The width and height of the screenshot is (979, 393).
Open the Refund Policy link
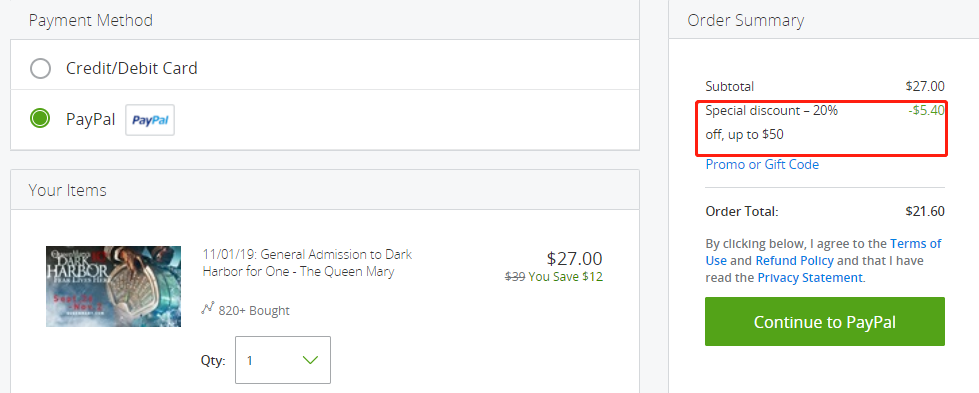794,261
